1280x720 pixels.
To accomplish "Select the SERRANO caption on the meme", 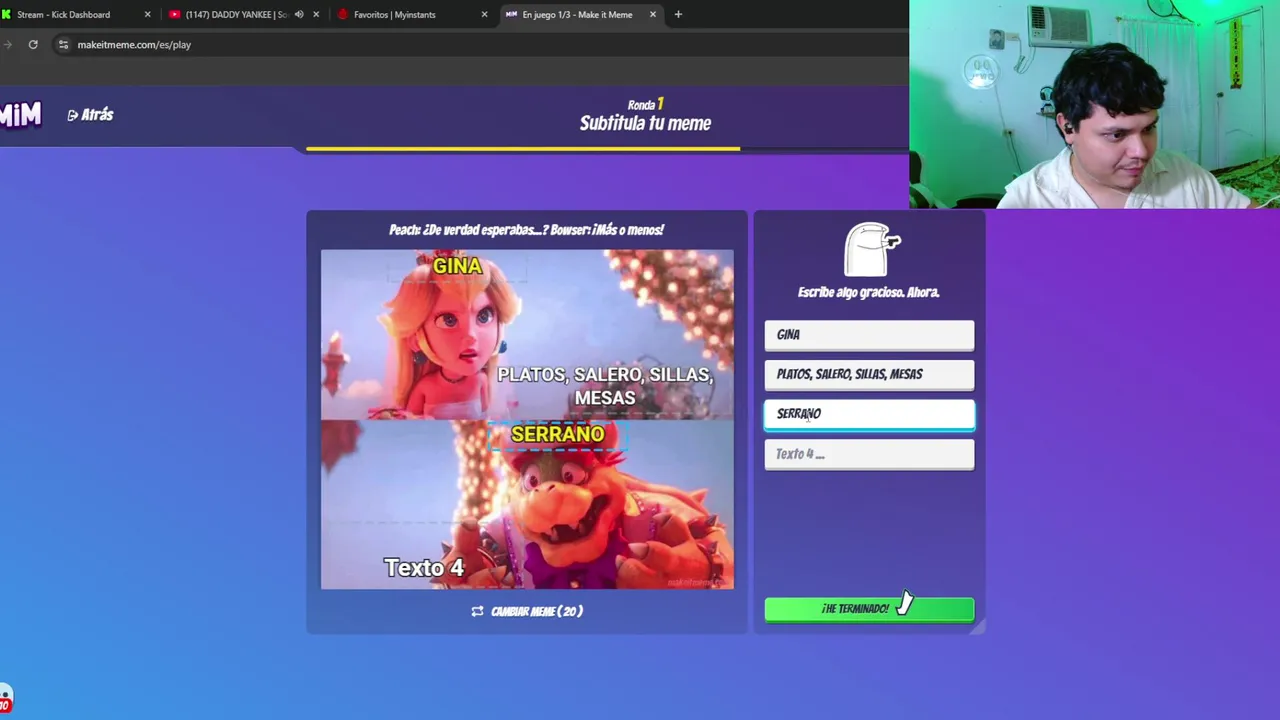I will point(557,434).
